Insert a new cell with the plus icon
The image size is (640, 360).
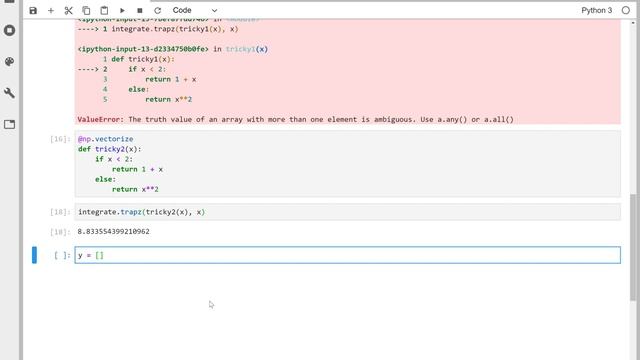pyautogui.click(x=51, y=11)
